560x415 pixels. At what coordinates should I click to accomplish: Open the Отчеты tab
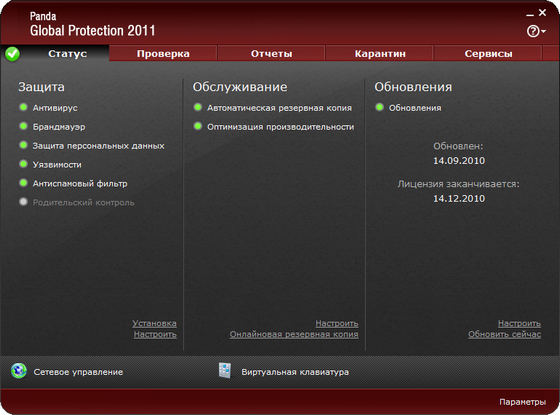click(271, 54)
